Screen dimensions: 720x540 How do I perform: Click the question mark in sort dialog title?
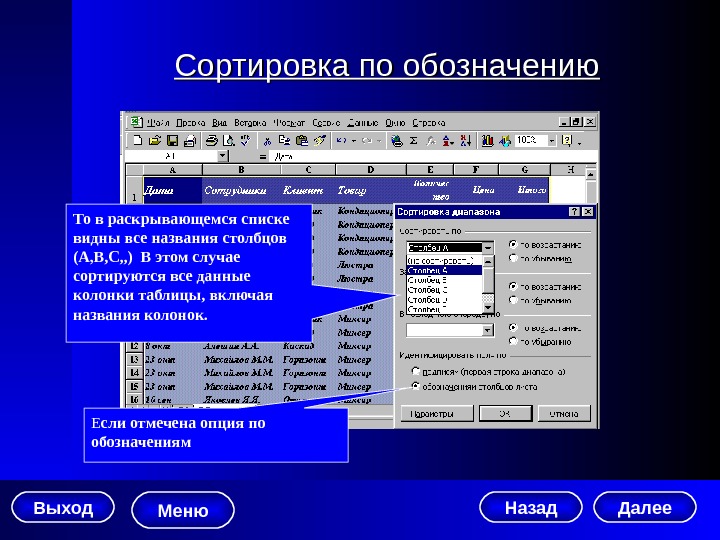point(574,212)
